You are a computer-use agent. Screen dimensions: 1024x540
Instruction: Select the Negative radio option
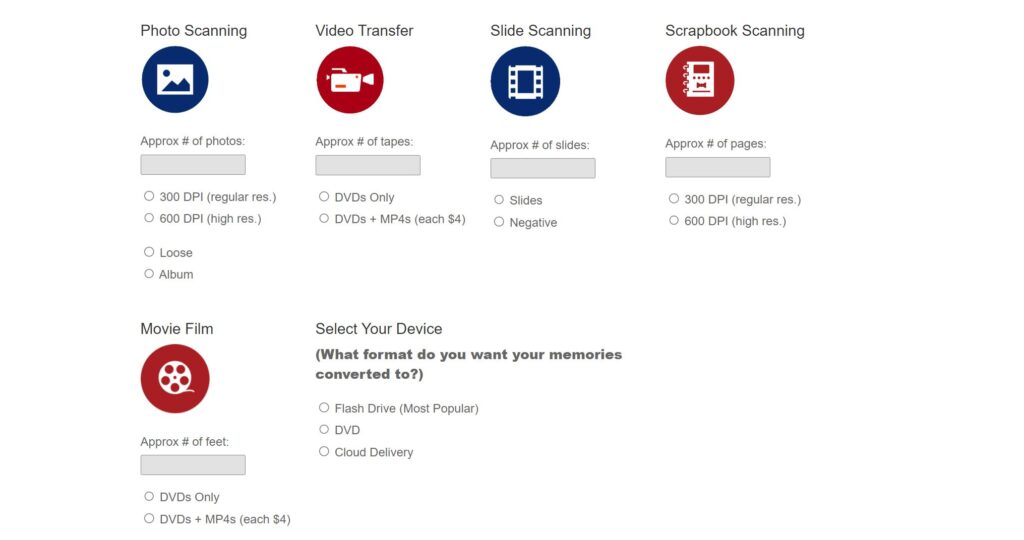pyautogui.click(x=500, y=222)
